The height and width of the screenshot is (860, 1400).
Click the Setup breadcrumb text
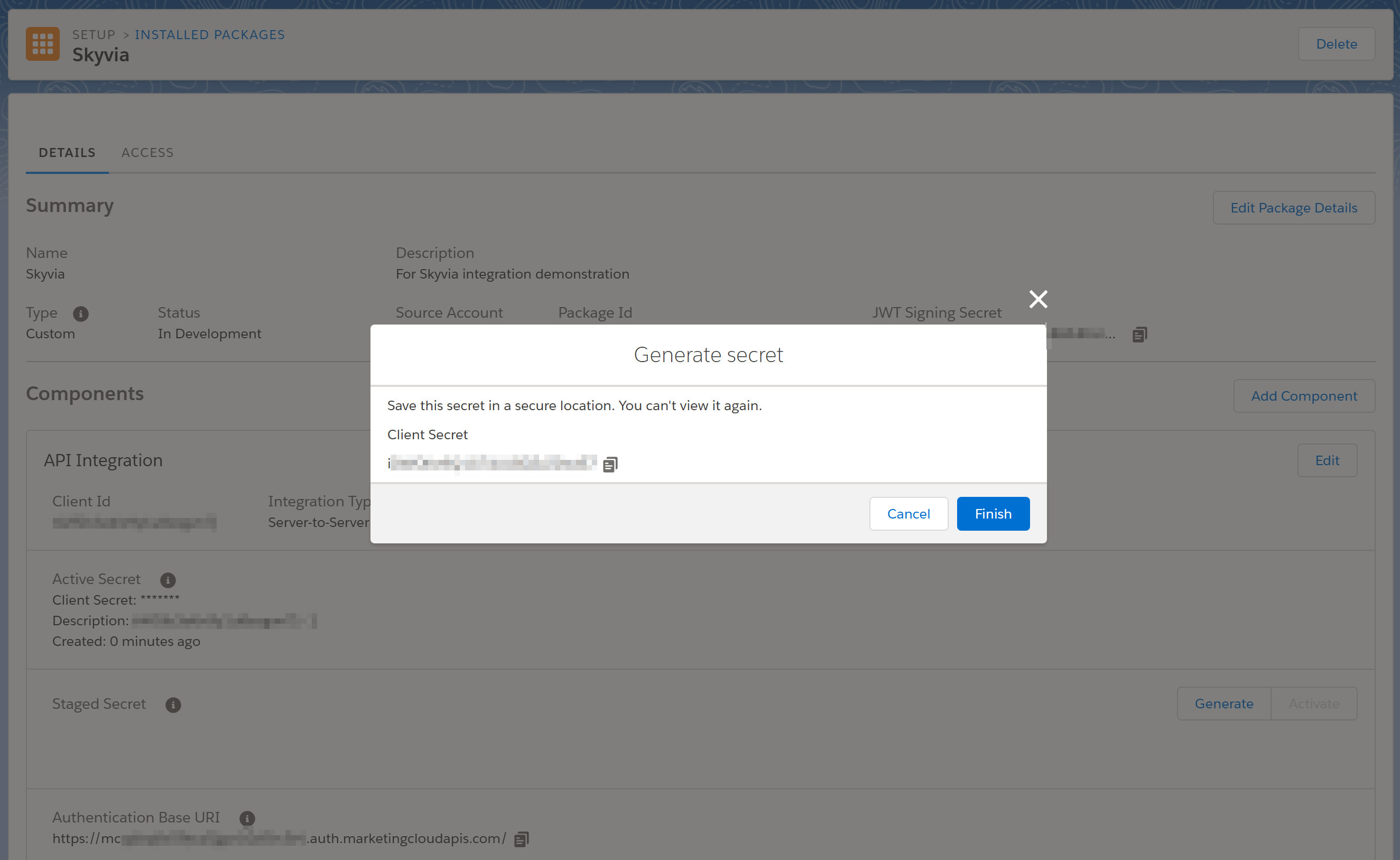coord(94,35)
